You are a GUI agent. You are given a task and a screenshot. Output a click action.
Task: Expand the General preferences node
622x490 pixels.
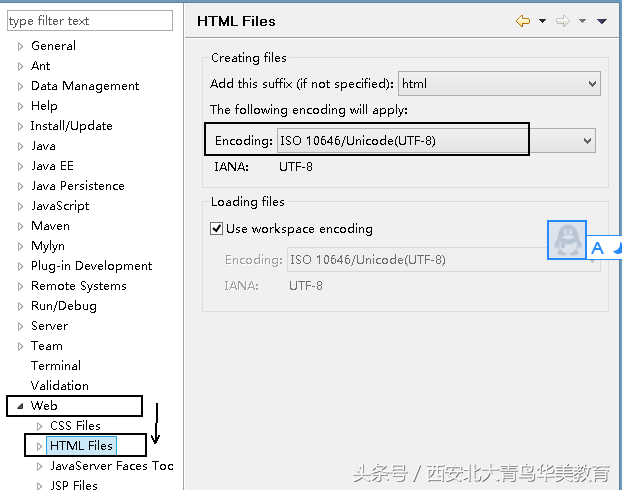[20, 46]
